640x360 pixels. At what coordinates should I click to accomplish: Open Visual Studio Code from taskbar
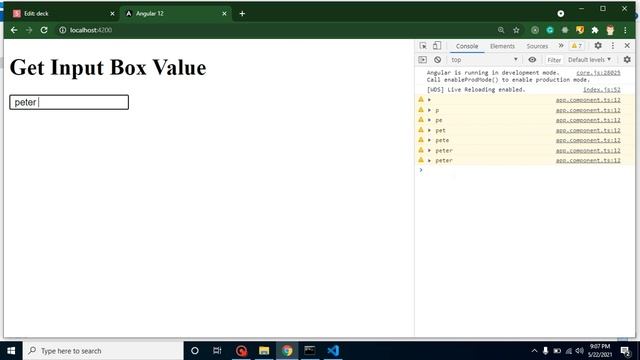(333, 351)
